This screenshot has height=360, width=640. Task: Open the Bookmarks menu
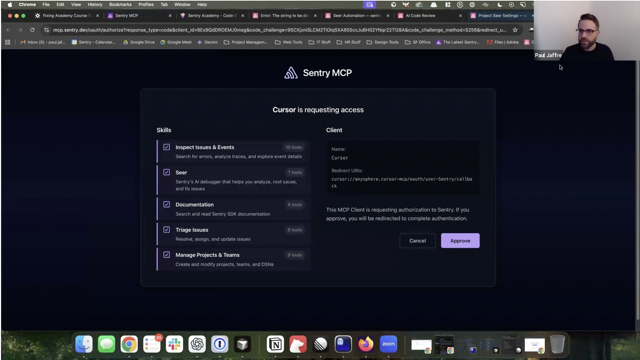120,4
